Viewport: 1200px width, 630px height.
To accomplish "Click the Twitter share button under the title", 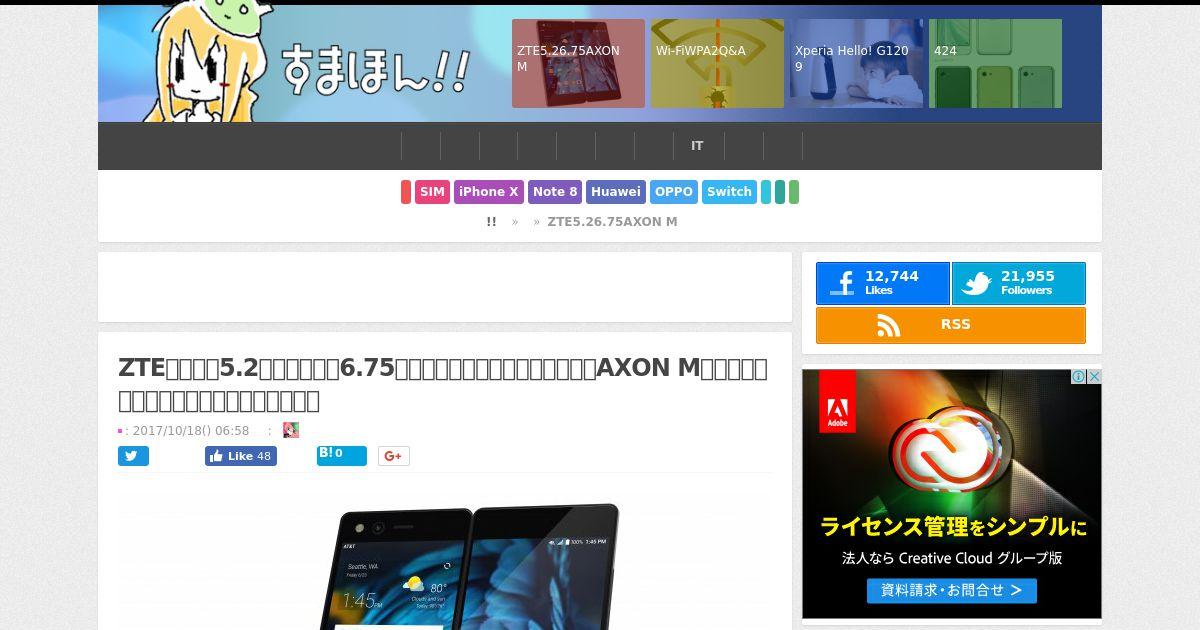I will (x=133, y=456).
